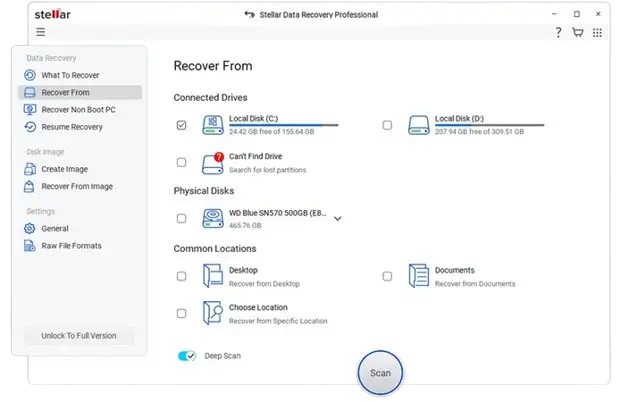
Task: Click the Local Disk (C:) drive icon
Action: point(213,125)
